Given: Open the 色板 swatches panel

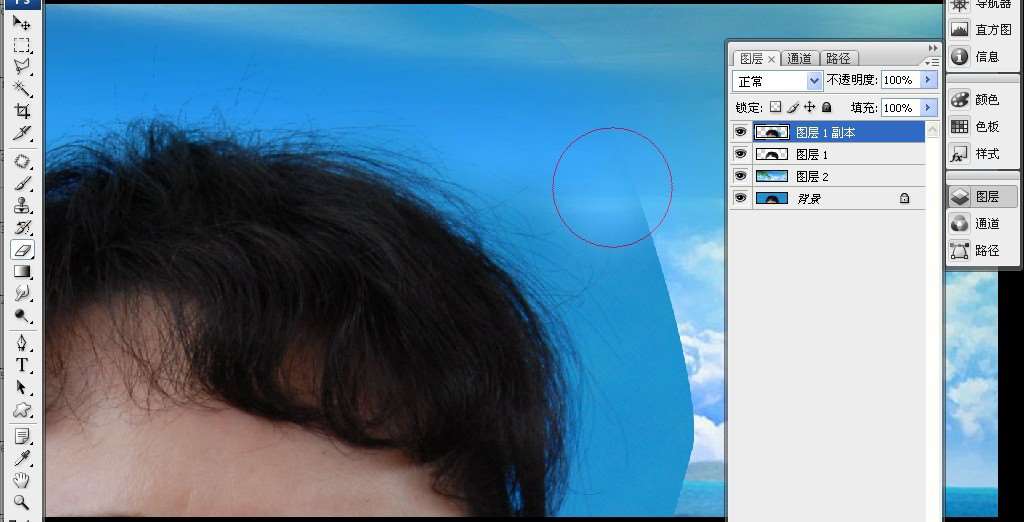Looking at the screenshot, I should click(x=982, y=127).
